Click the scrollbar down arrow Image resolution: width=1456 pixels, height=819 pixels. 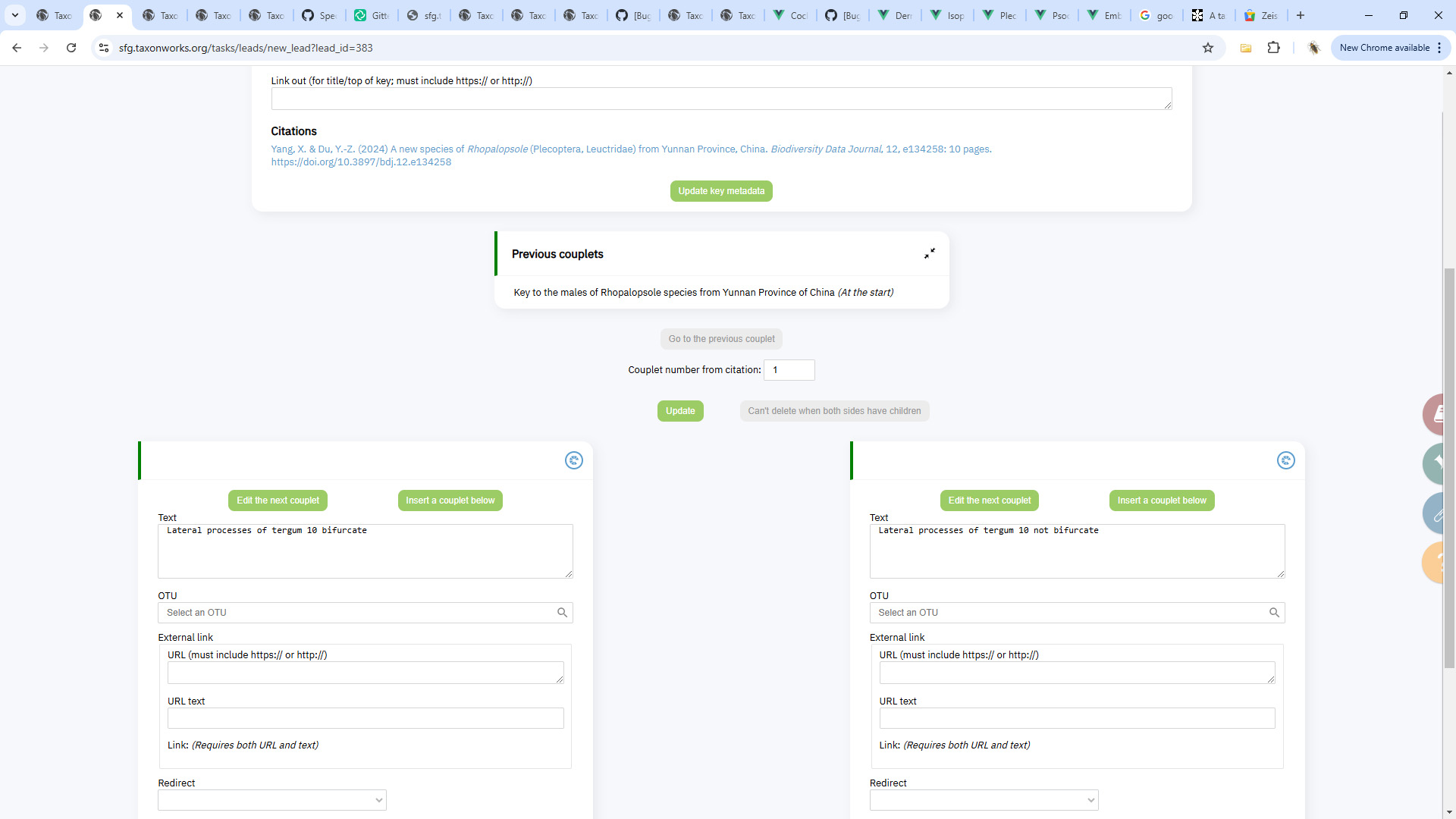[1449, 812]
